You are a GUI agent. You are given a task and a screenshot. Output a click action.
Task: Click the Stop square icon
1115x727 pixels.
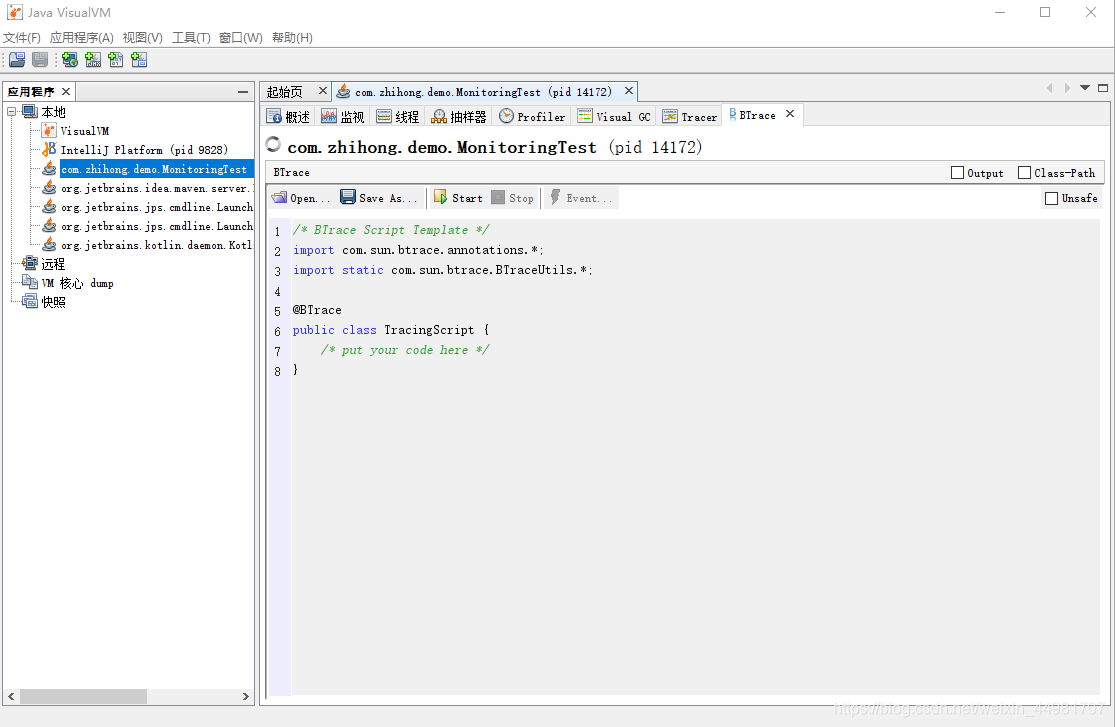(498, 197)
